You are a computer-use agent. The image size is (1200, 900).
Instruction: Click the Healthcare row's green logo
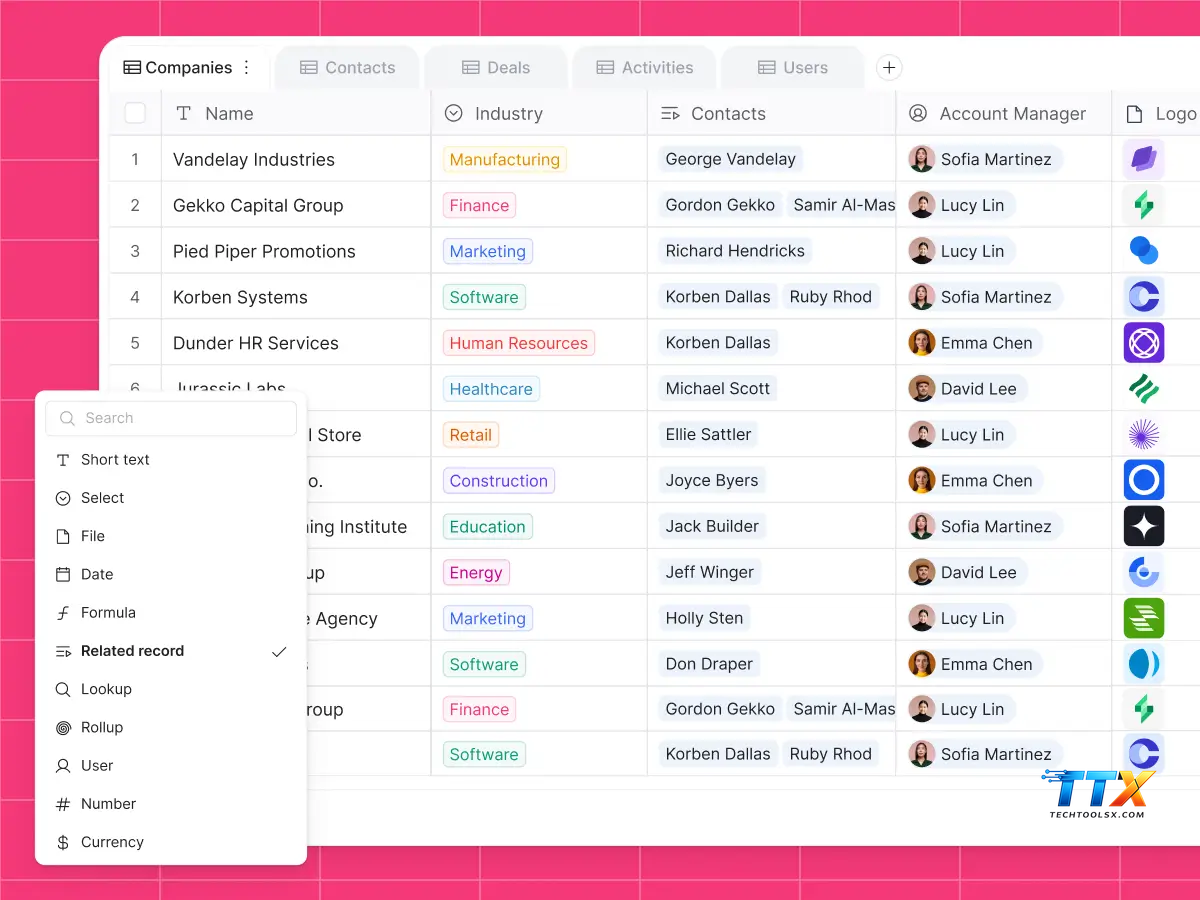coord(1143,389)
